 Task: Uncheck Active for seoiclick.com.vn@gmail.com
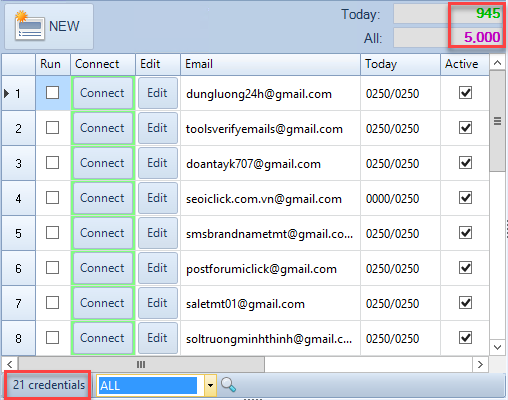pos(465,198)
